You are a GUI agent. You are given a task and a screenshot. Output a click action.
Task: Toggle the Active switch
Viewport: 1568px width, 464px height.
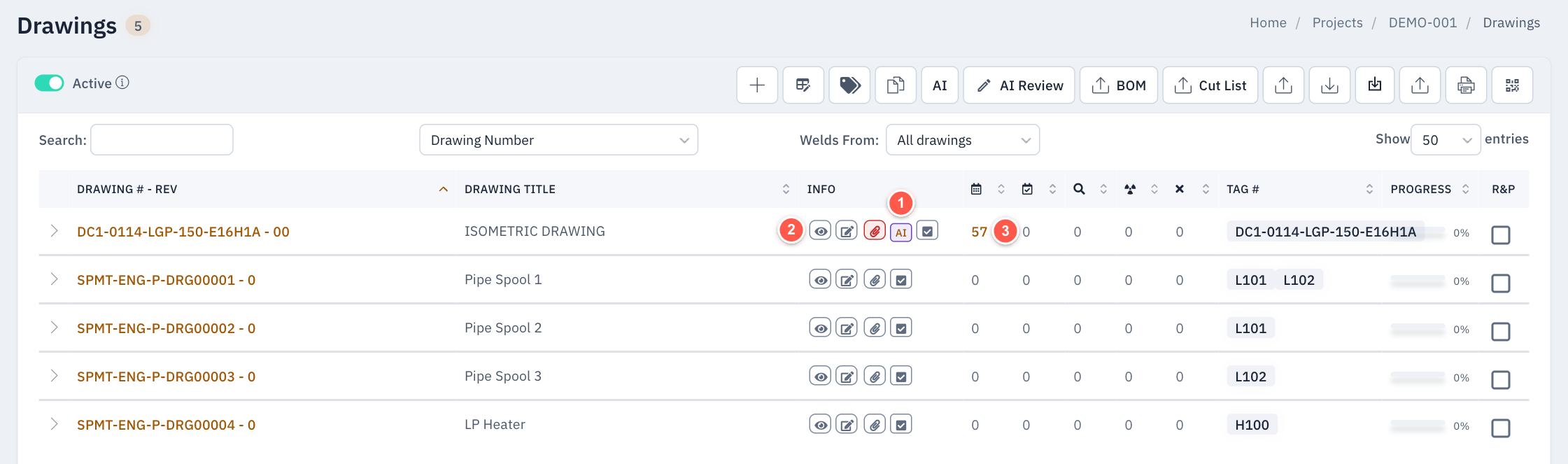[x=50, y=83]
